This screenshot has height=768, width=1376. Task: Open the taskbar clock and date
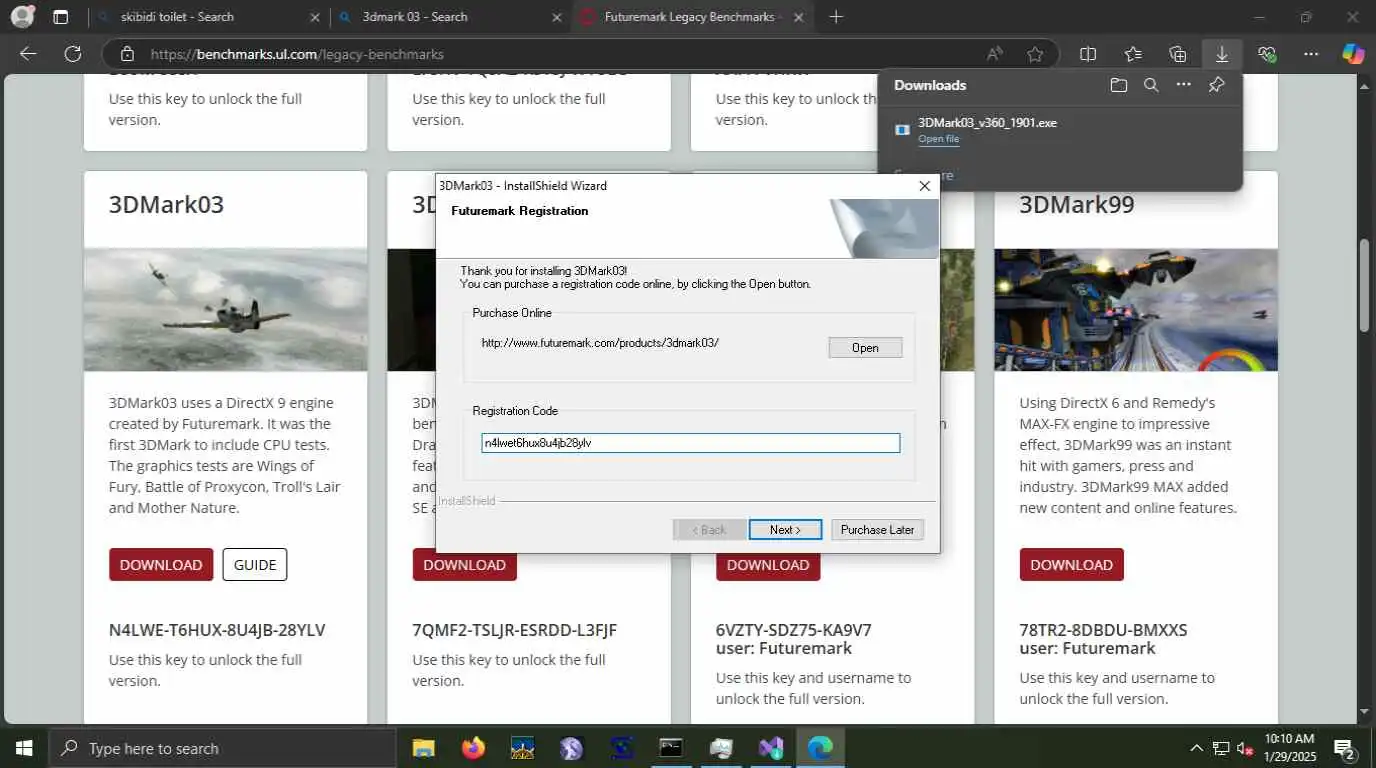pos(1290,748)
